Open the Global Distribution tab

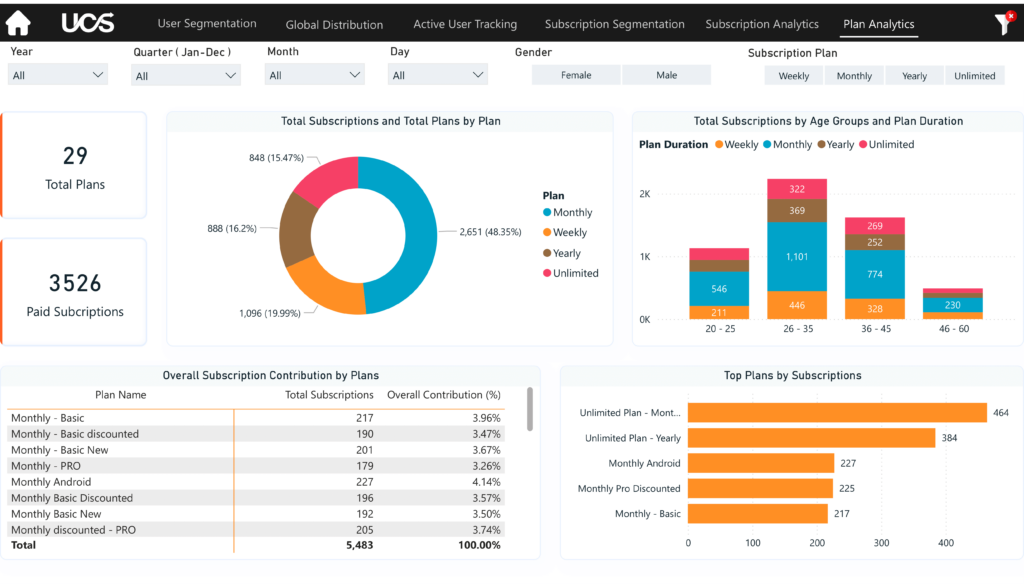(x=334, y=25)
